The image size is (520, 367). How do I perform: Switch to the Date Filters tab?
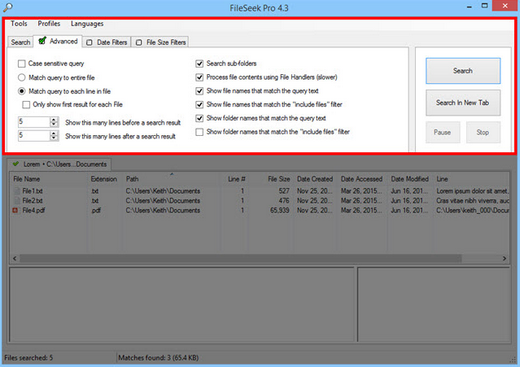coord(107,42)
